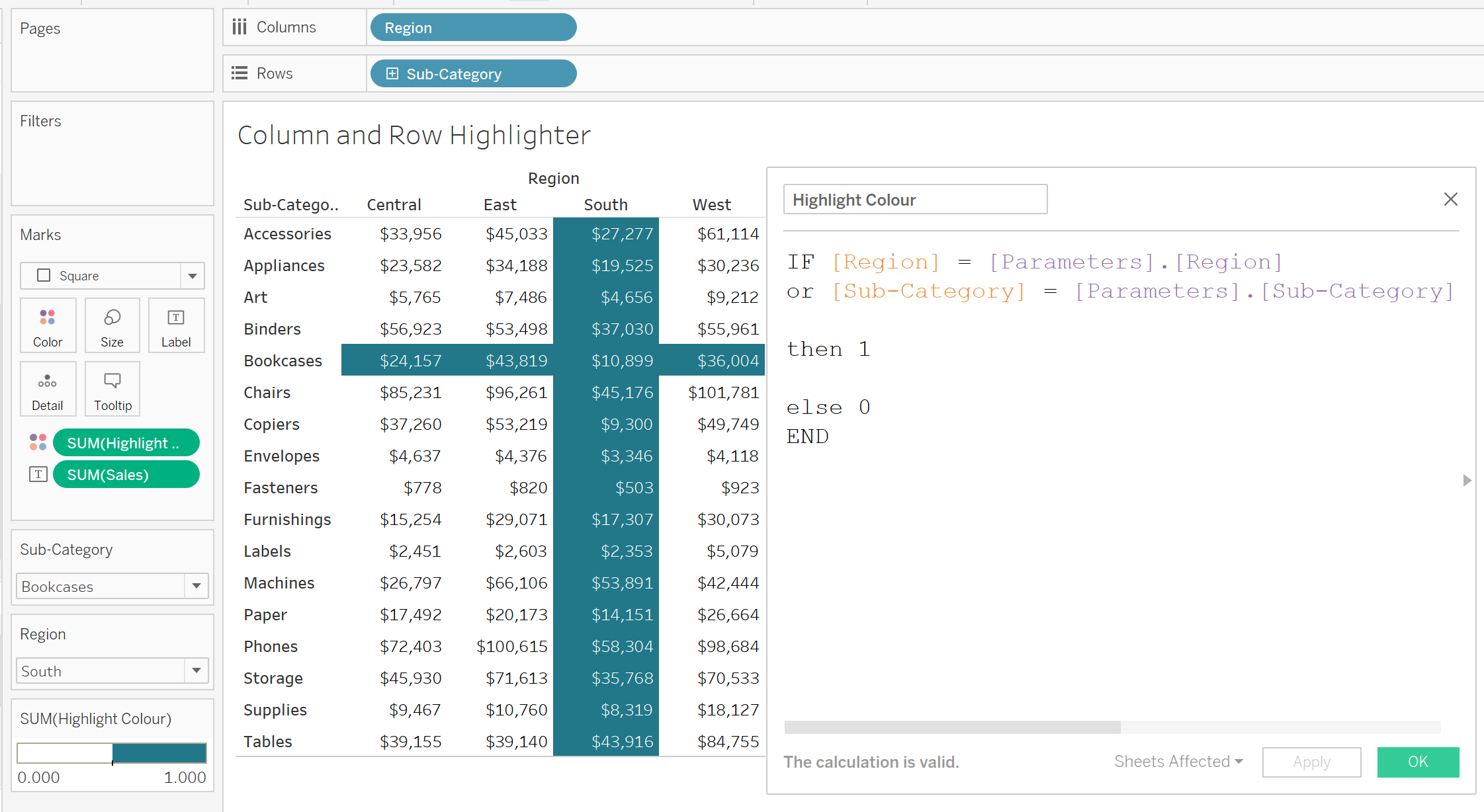Click the Apply button in calculation editor

pyautogui.click(x=1311, y=762)
